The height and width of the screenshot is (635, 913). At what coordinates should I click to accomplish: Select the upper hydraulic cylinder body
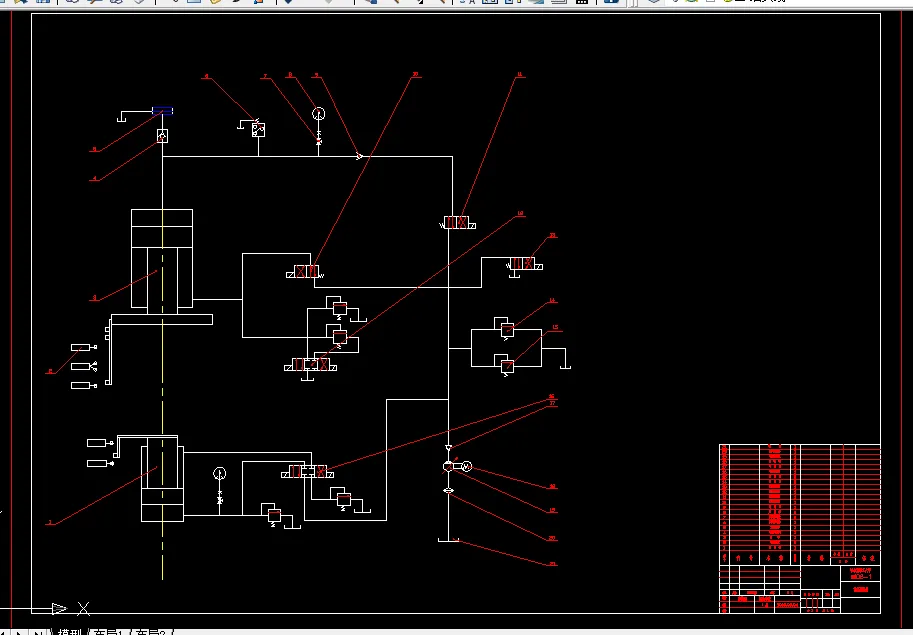(x=162, y=258)
